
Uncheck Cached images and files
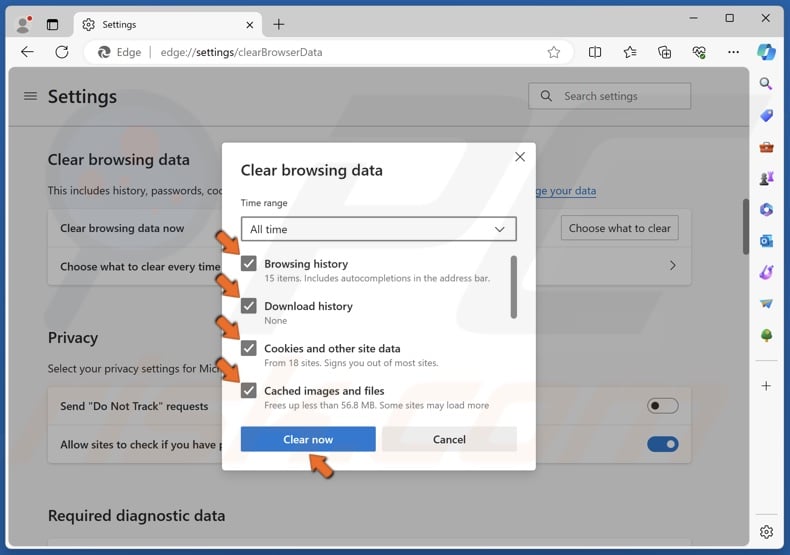point(248,390)
